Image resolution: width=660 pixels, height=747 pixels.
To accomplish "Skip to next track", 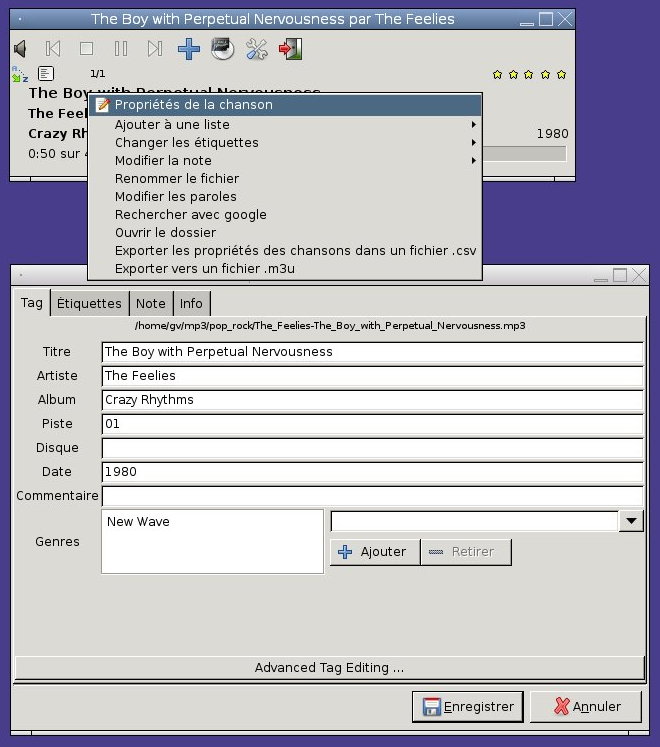I will tap(154, 49).
